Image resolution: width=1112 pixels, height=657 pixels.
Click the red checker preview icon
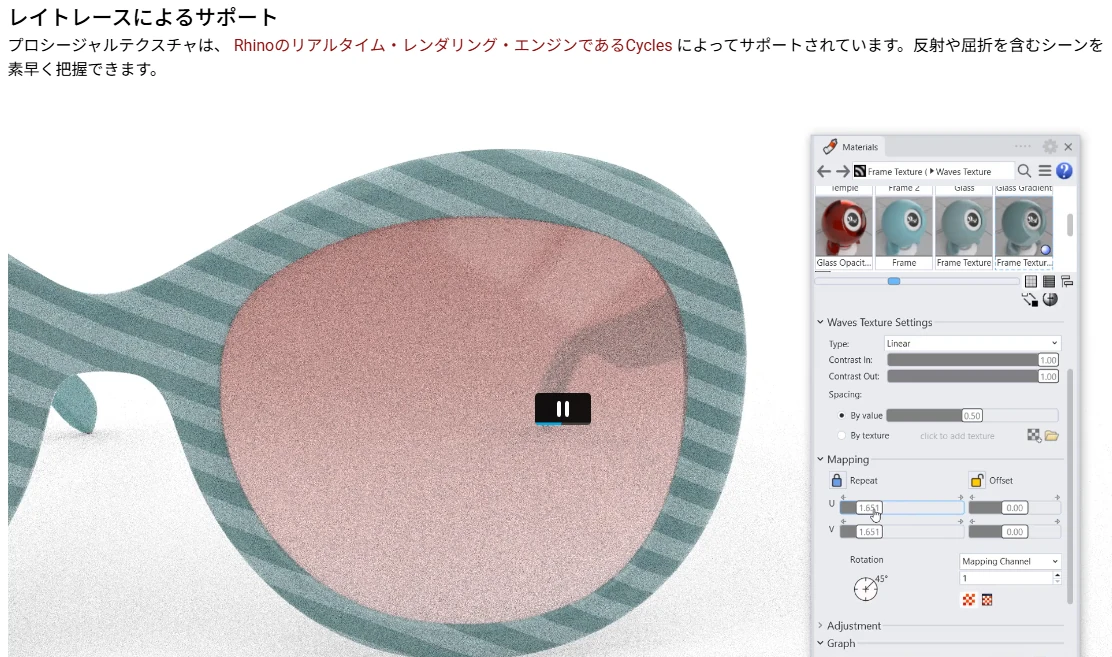pos(969,600)
